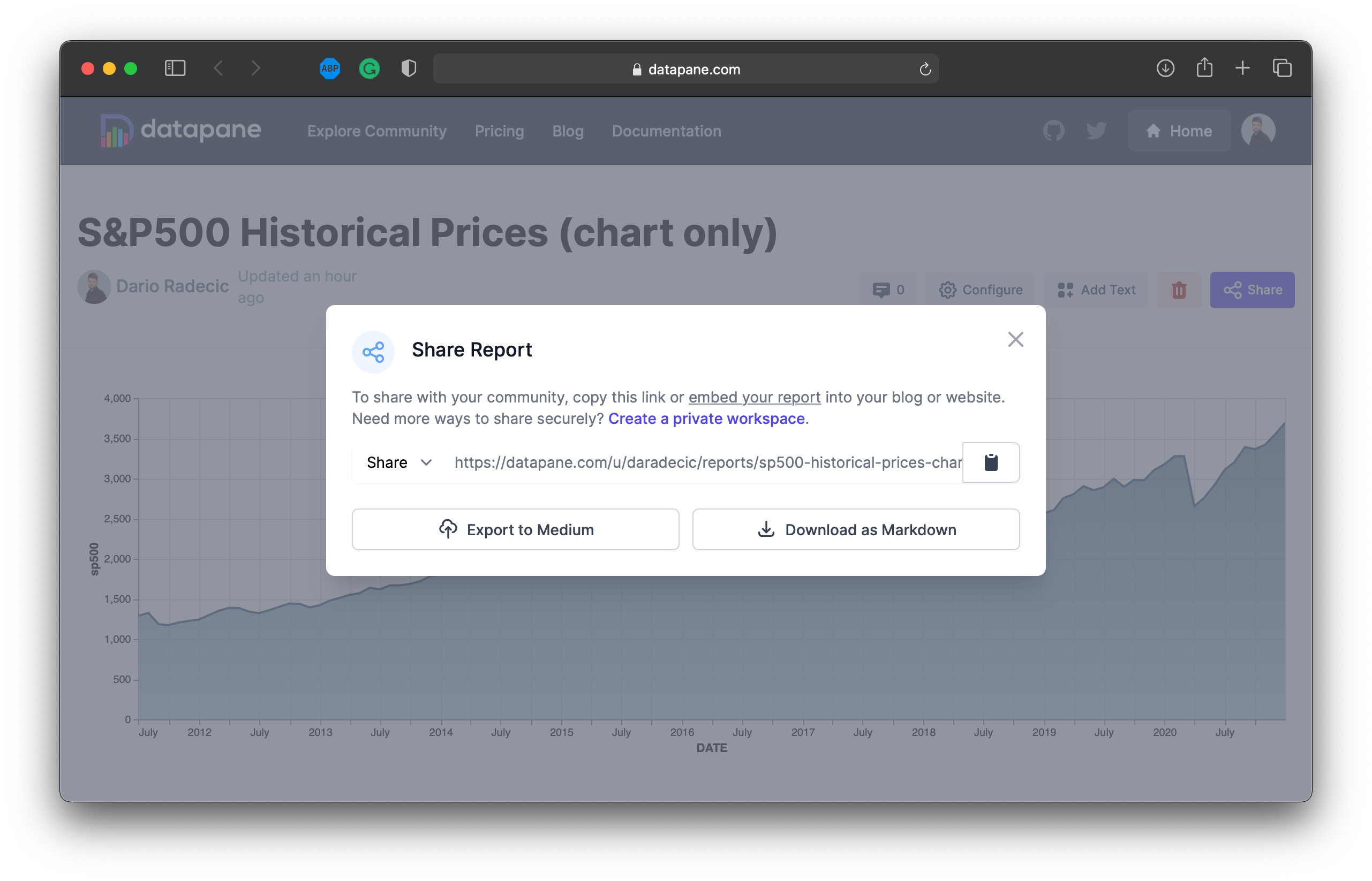The image size is (1372, 881).
Task: Close the Share Report dialog
Action: tap(1015, 340)
